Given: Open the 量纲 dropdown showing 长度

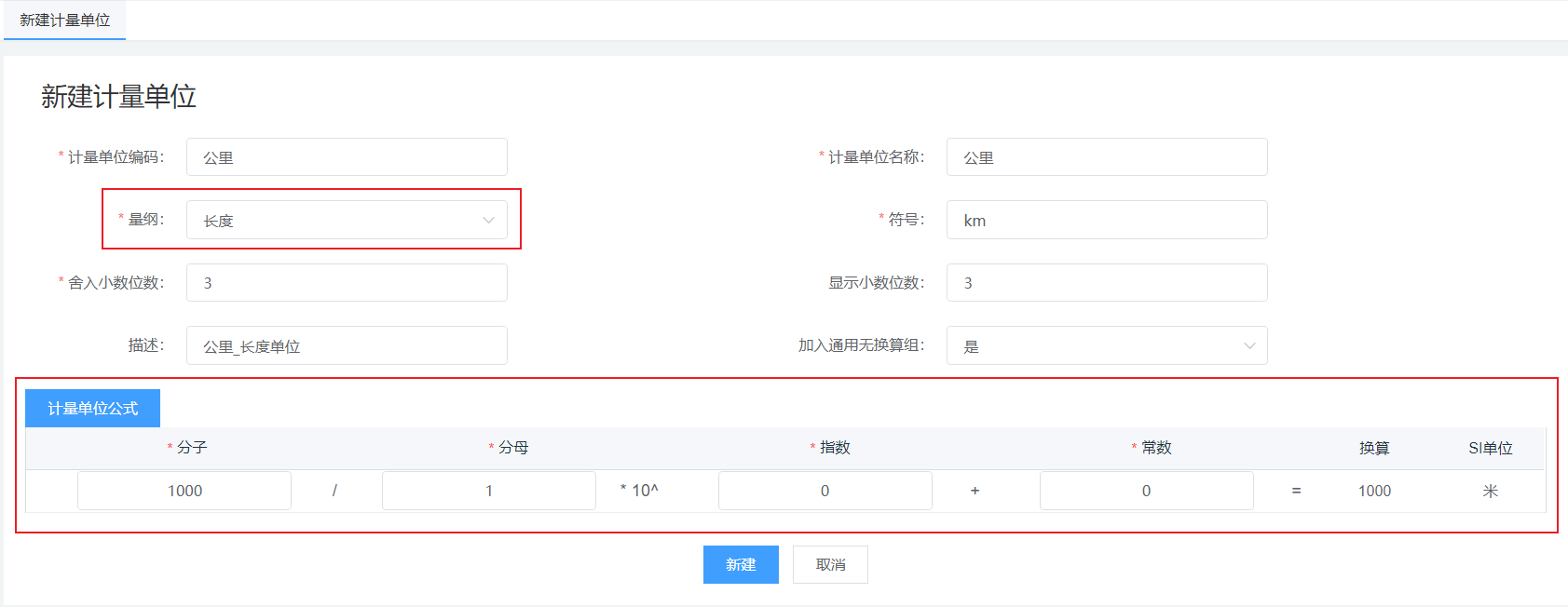Looking at the screenshot, I should click(347, 221).
